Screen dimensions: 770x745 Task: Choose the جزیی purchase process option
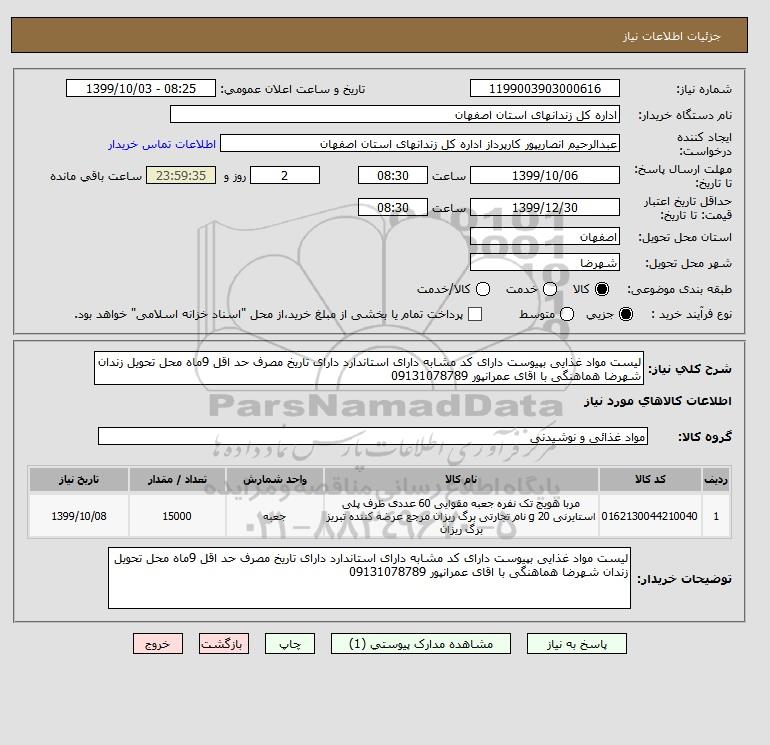(x=626, y=314)
